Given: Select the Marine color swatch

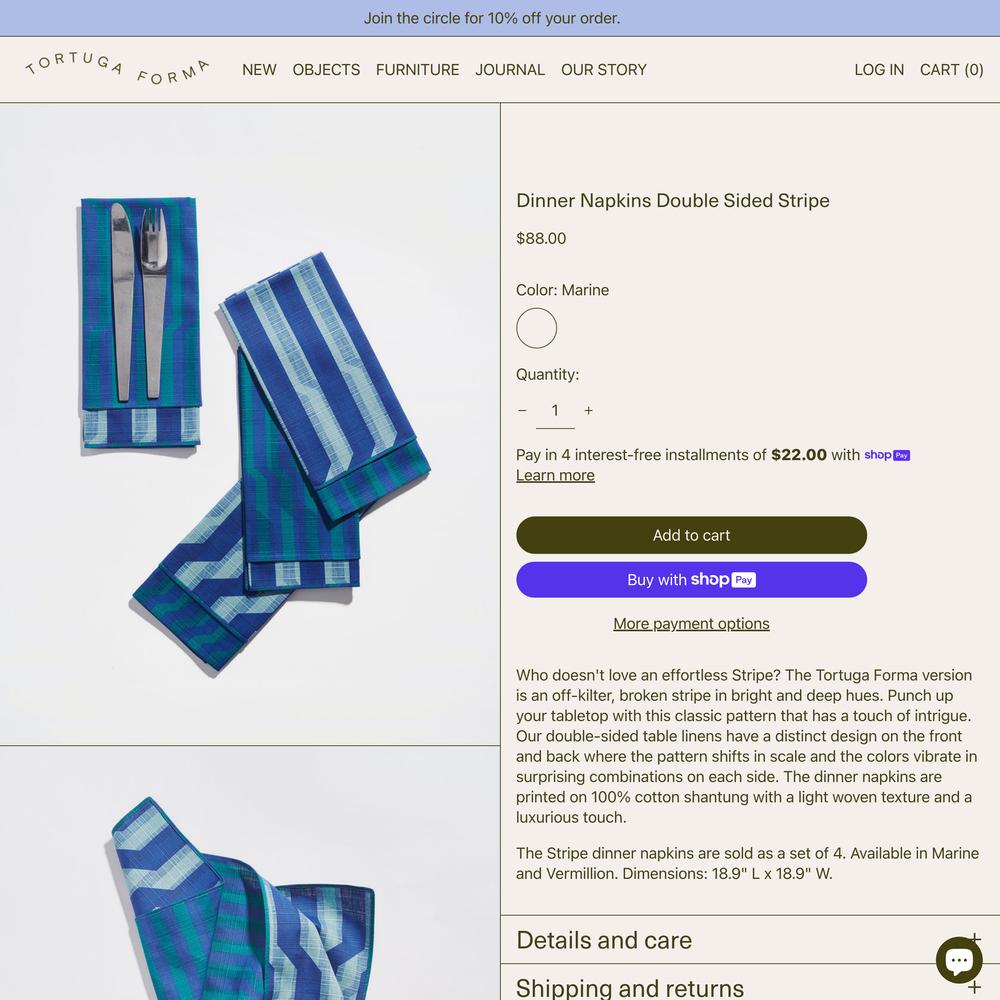Looking at the screenshot, I should tap(536, 328).
